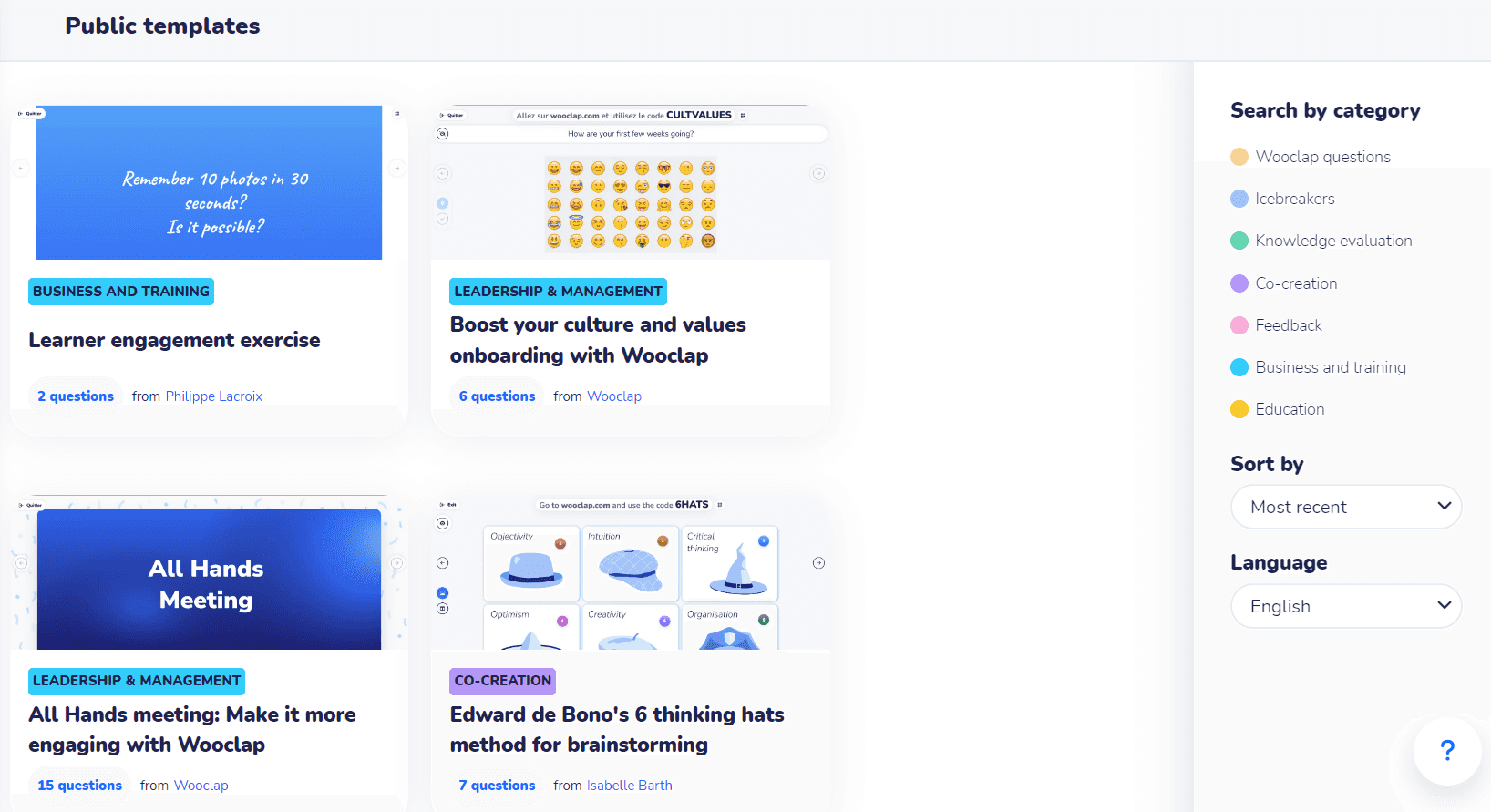Open the Remember 10 photos preview thumbnail
1491x812 pixels.
click(209, 182)
